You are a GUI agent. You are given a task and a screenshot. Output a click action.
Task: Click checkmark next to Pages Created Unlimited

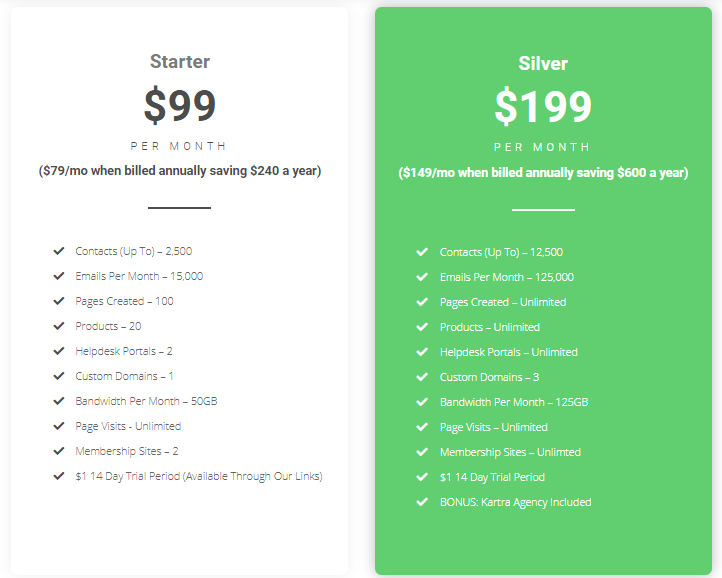[422, 302]
